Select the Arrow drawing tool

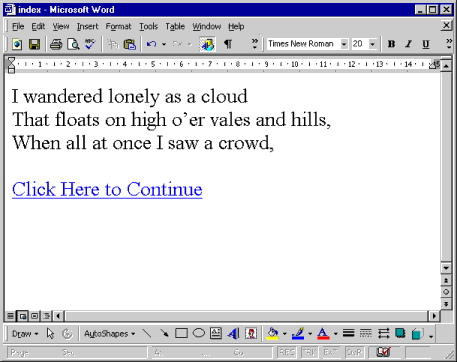click(164, 334)
